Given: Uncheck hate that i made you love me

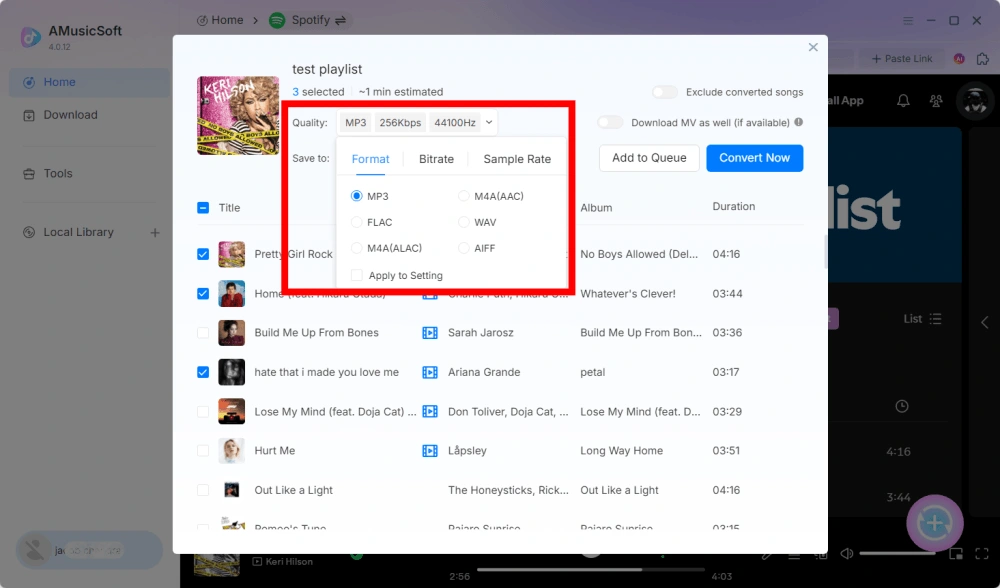Looking at the screenshot, I should [x=203, y=372].
